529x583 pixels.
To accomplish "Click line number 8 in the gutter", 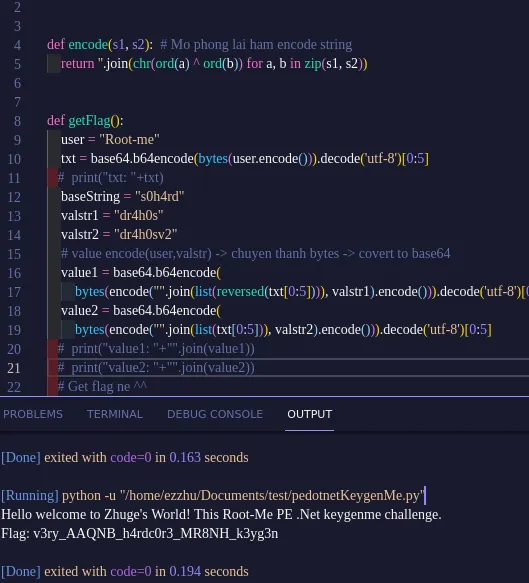I will [17, 121].
